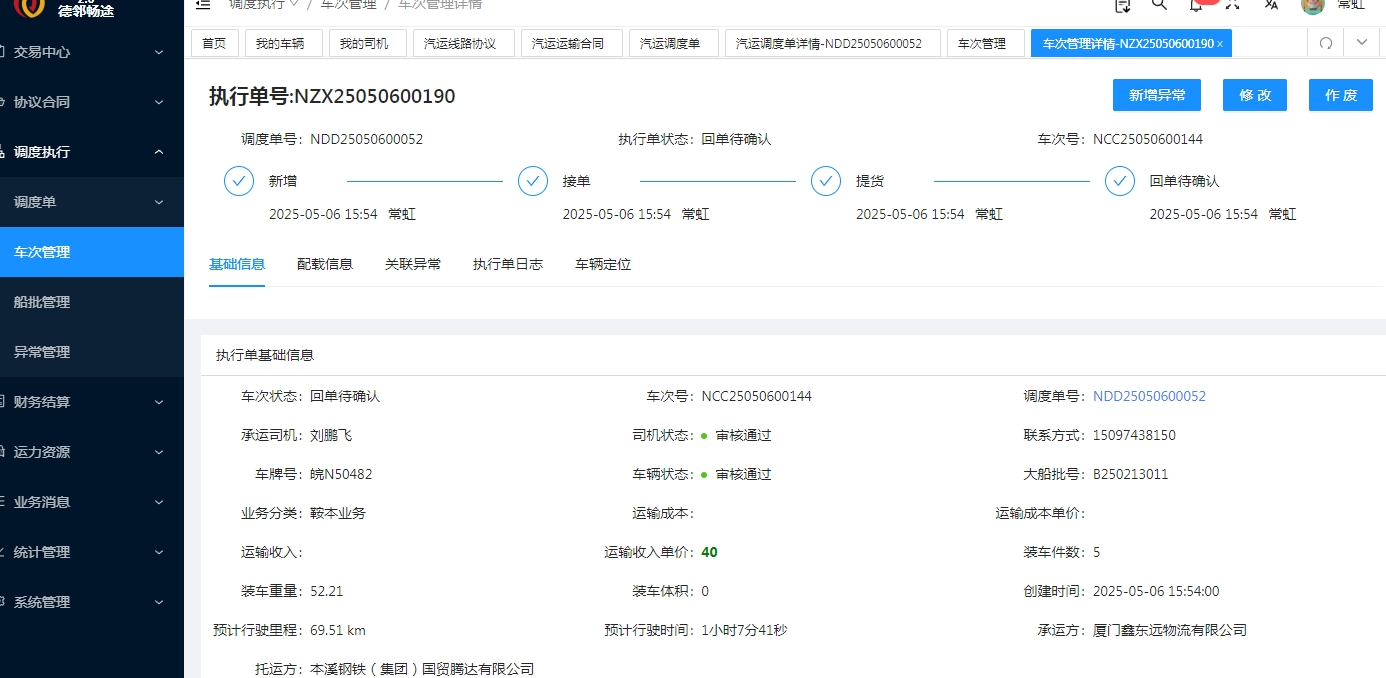Click the check circle icon for 提货 step

click(x=826, y=181)
